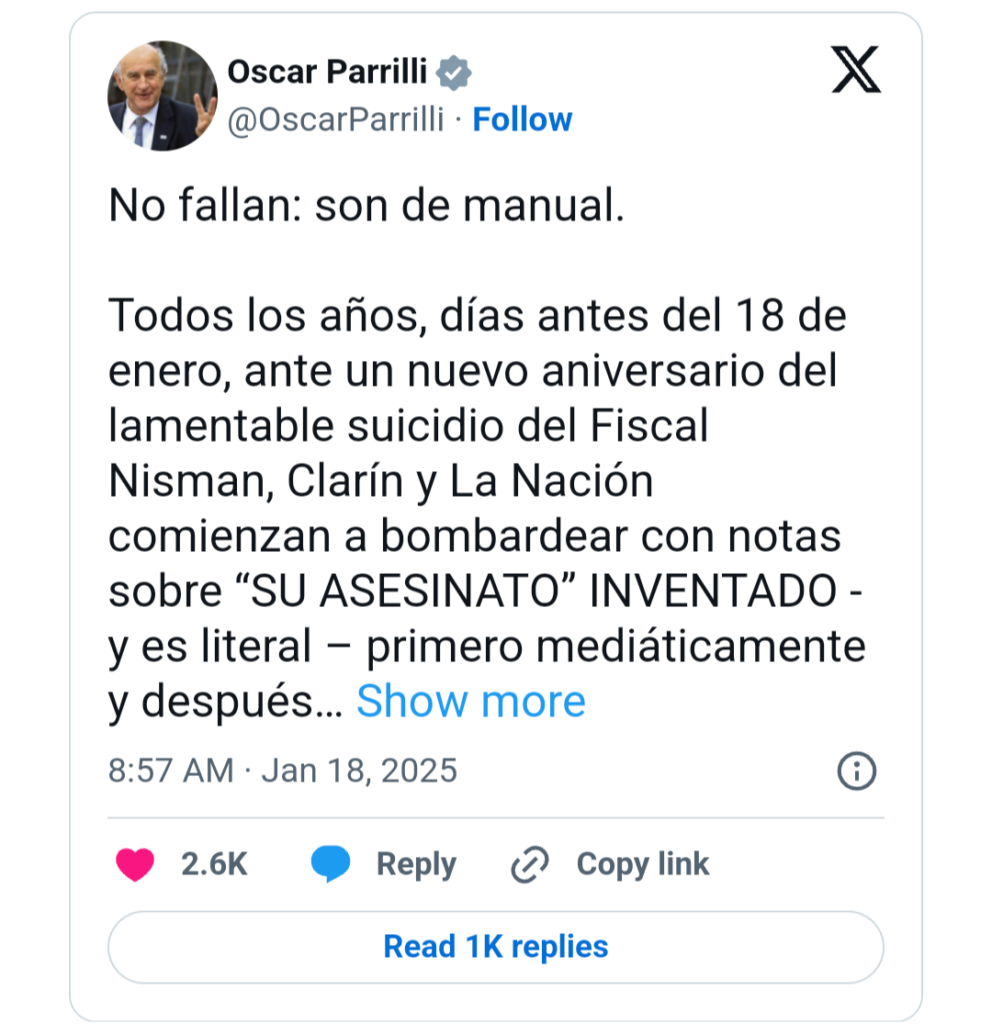This screenshot has width=992, height=1024.
Task: Click the "SU ASESINATO" INVENTADO text line
Action: [x=486, y=592]
